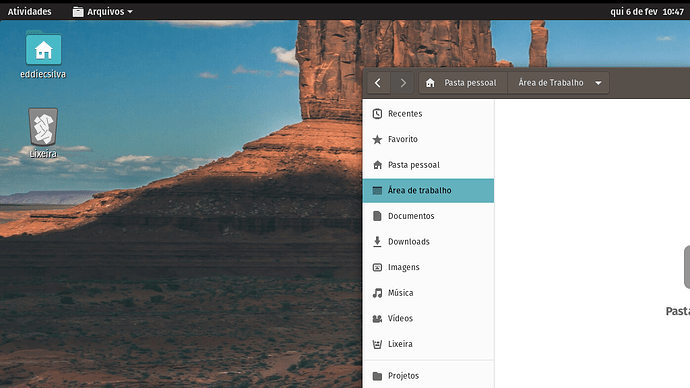Viewport: 690px width, 388px height.
Task: Open Música folder in the sidebar
Action: pos(428,293)
